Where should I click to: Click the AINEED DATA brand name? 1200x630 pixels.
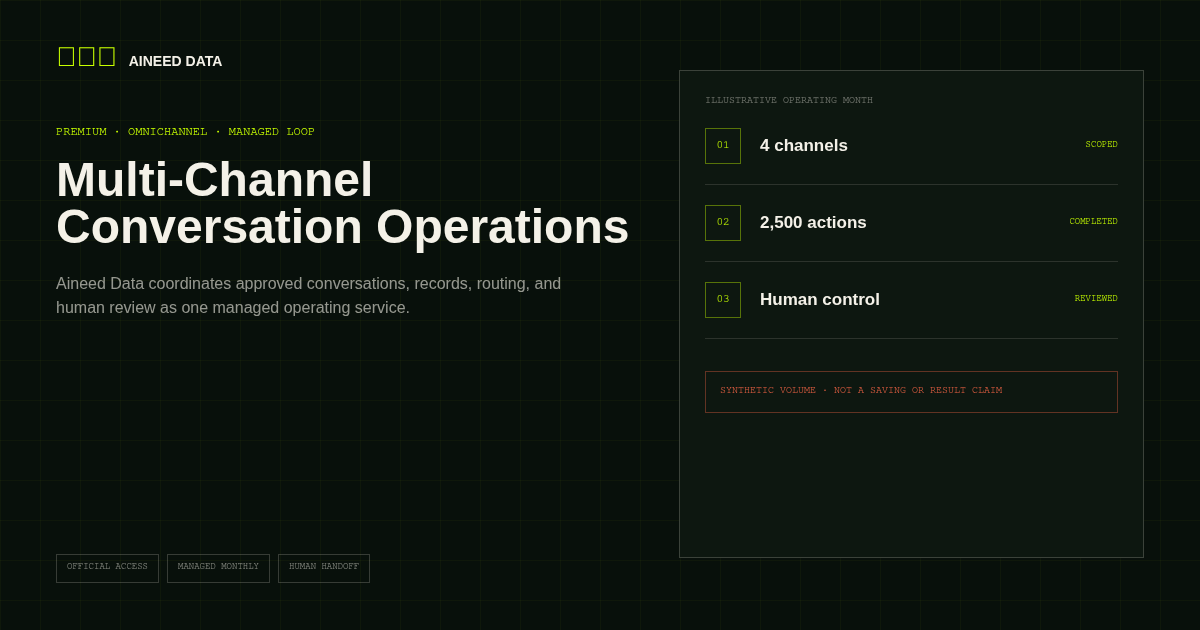tap(175, 61)
